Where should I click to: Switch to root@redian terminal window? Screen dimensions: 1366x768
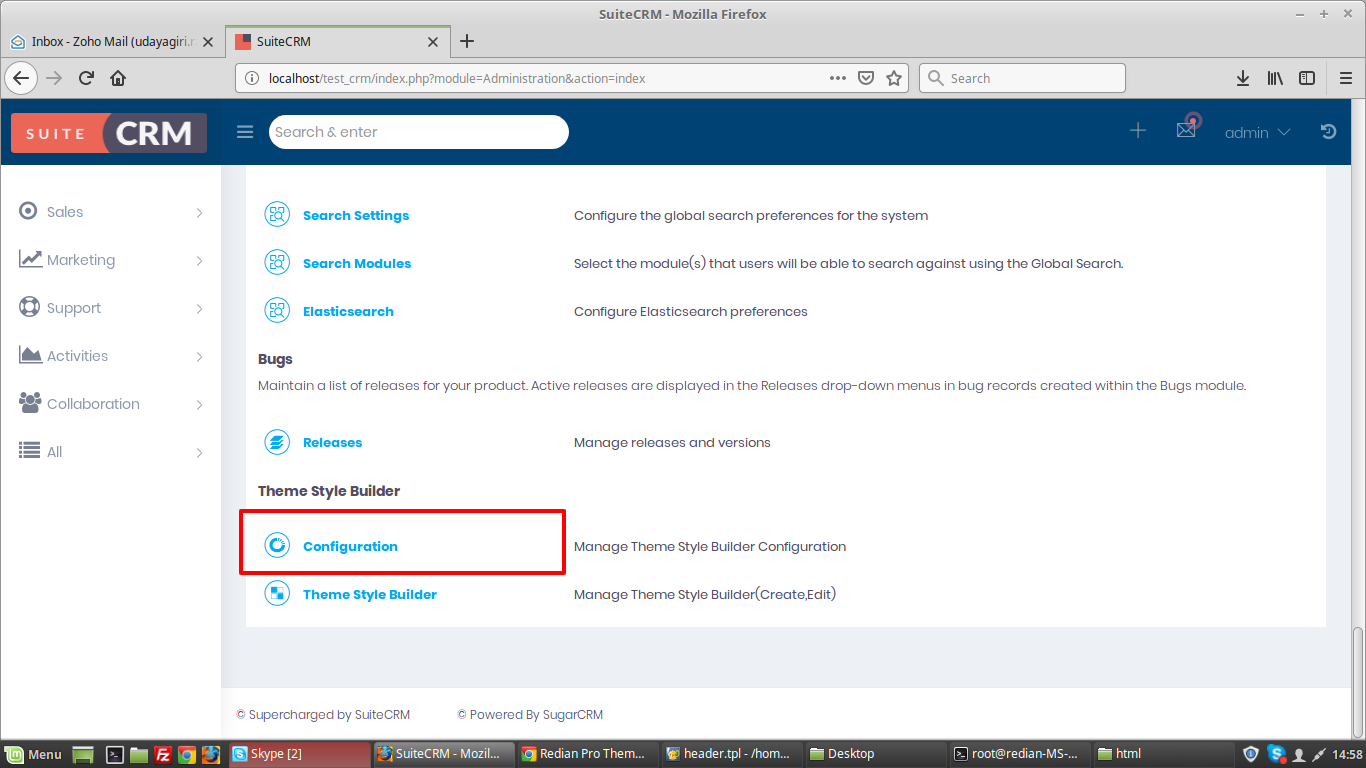tap(1020, 754)
